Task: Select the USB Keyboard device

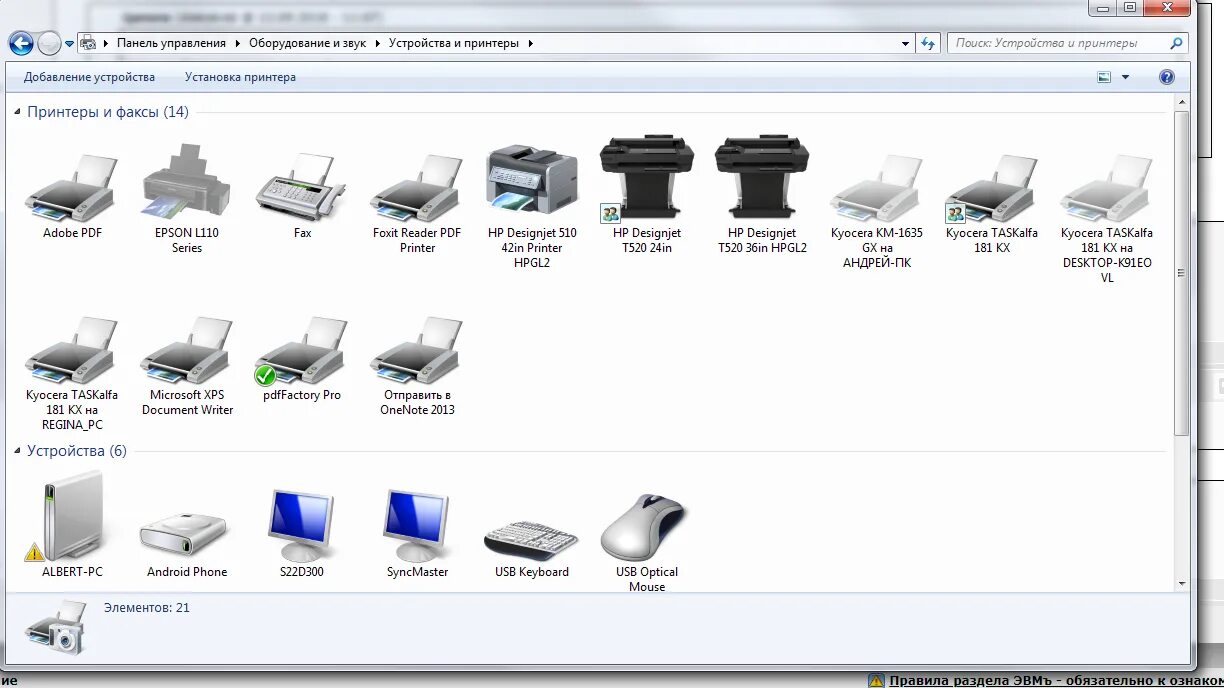Action: 532,548
